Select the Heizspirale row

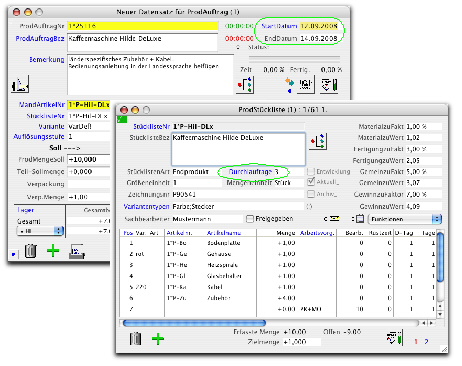[279, 265]
